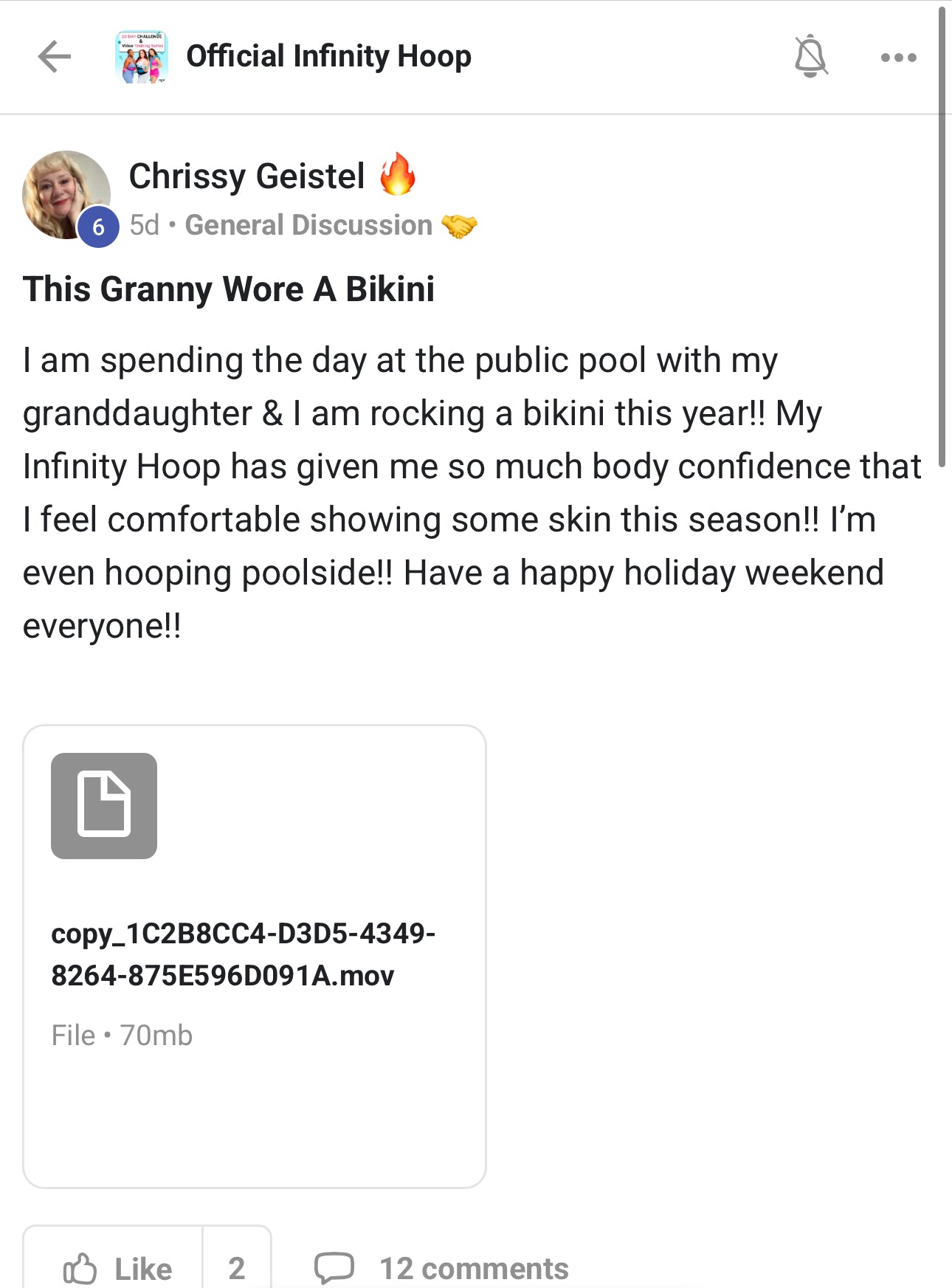This screenshot has height=1288, width=952.
Task: Open the attached .mov file name
Action: click(x=243, y=954)
